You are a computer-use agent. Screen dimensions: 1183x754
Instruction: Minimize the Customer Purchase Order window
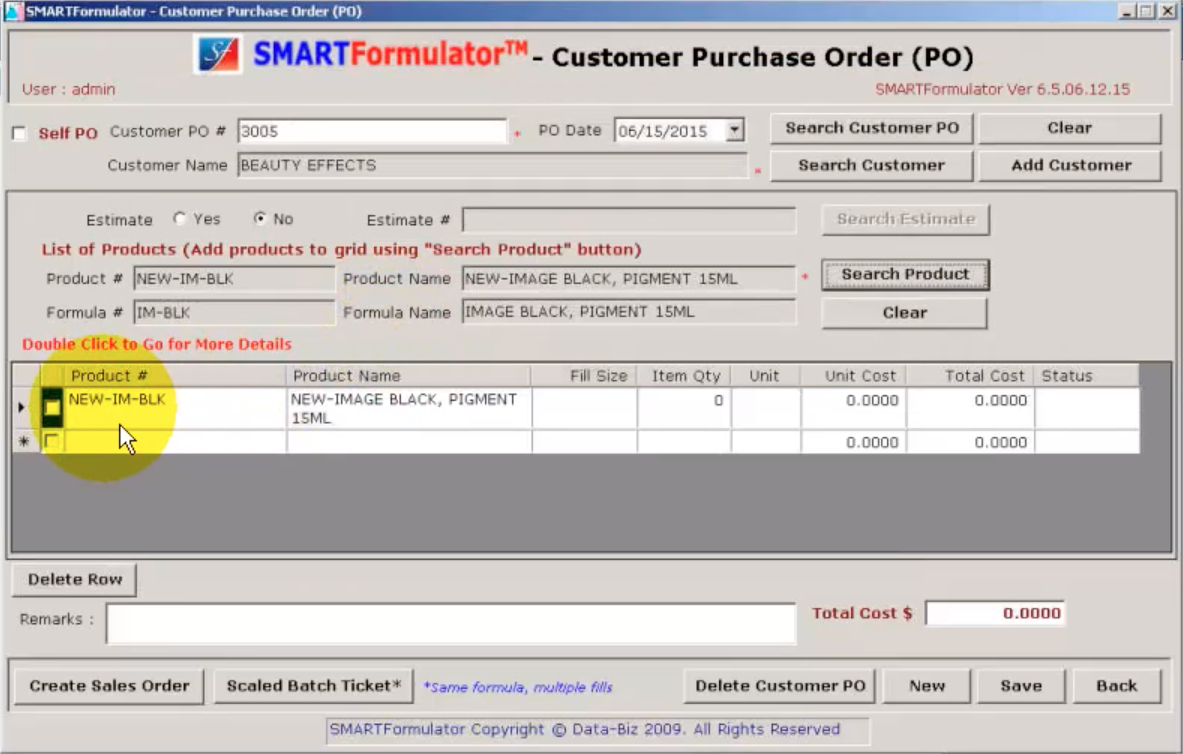coord(1127,11)
